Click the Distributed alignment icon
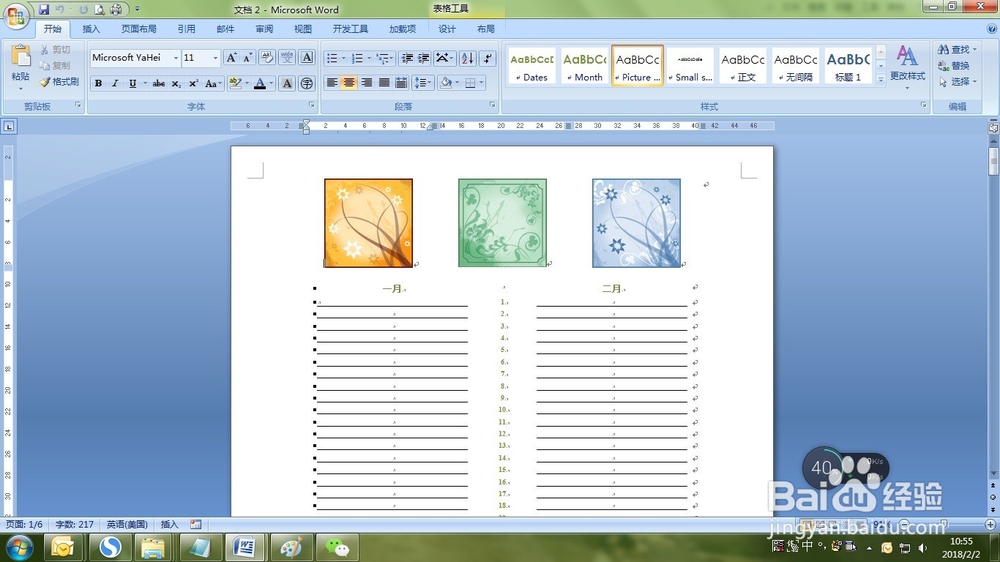Screen dimensions: 1000x562 point(401,83)
